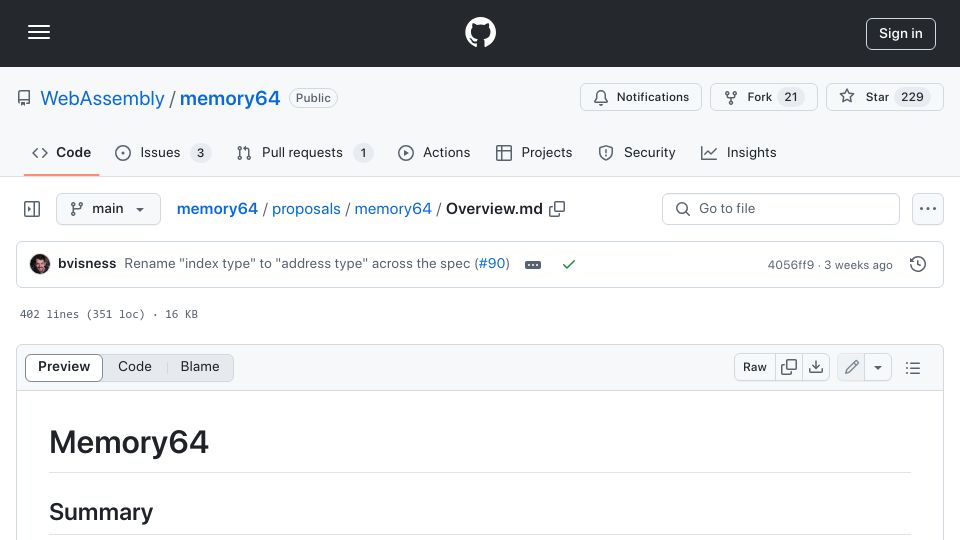
Task: Click the Public visibility badge
Action: tap(313, 98)
